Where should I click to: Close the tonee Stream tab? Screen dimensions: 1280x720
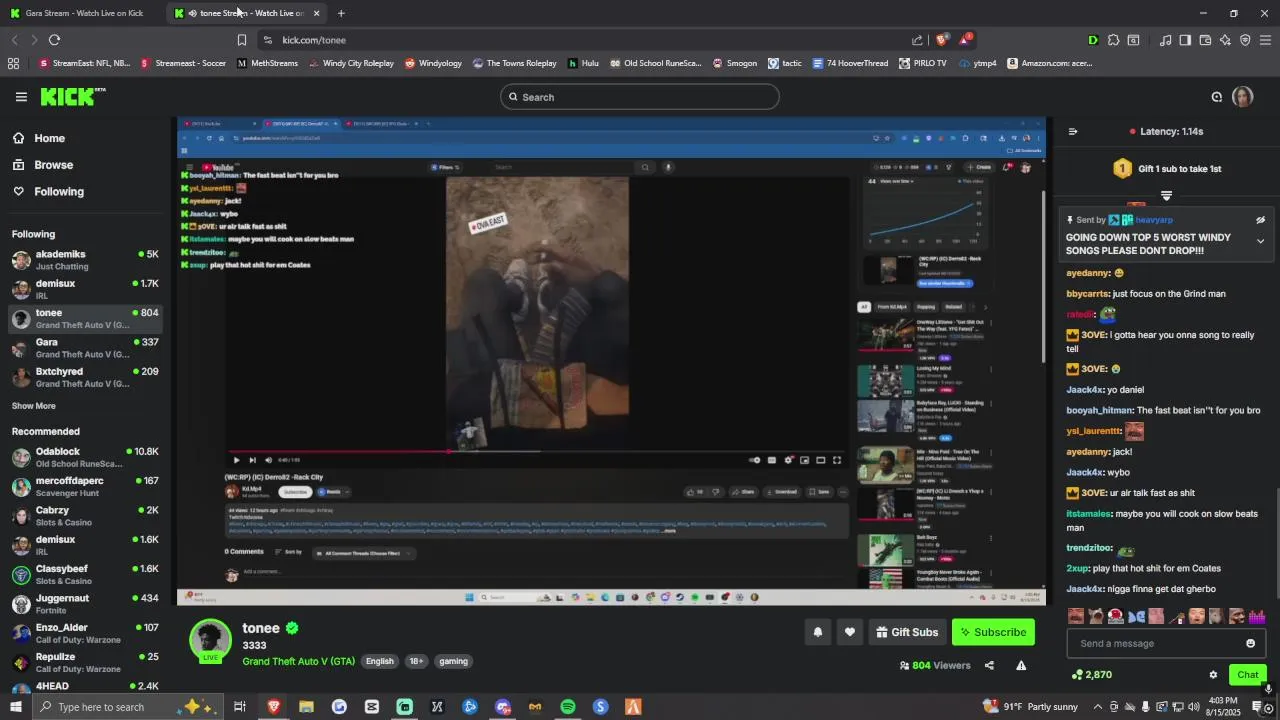(316, 13)
